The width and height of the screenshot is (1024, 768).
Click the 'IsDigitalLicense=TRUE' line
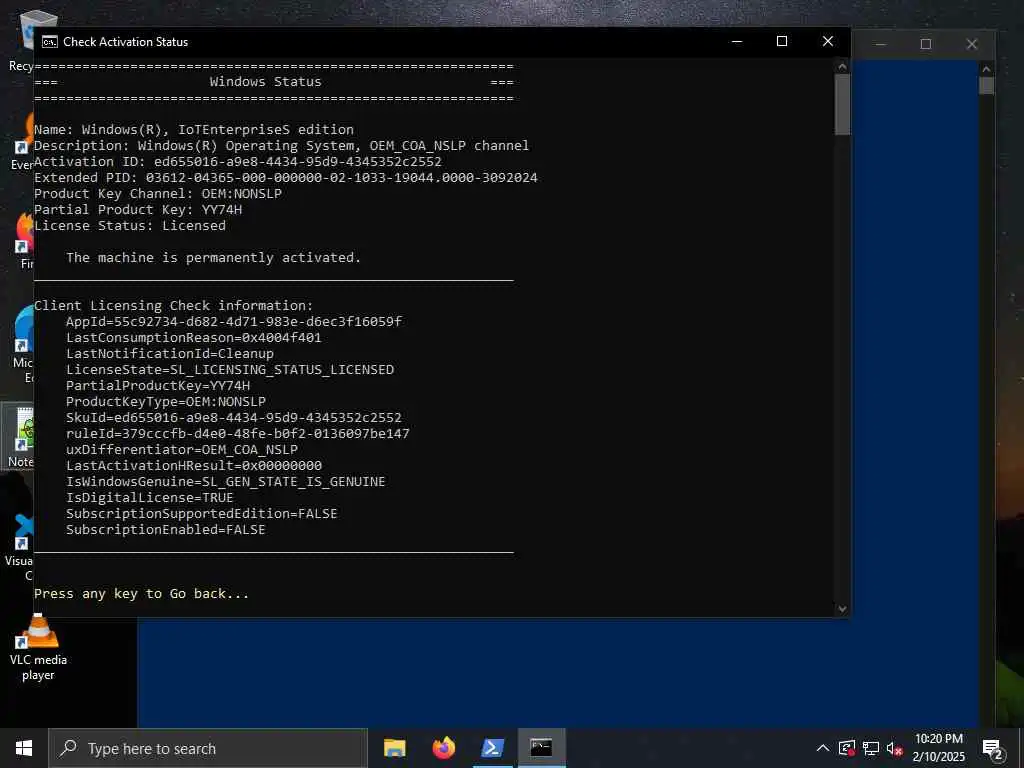coord(150,498)
